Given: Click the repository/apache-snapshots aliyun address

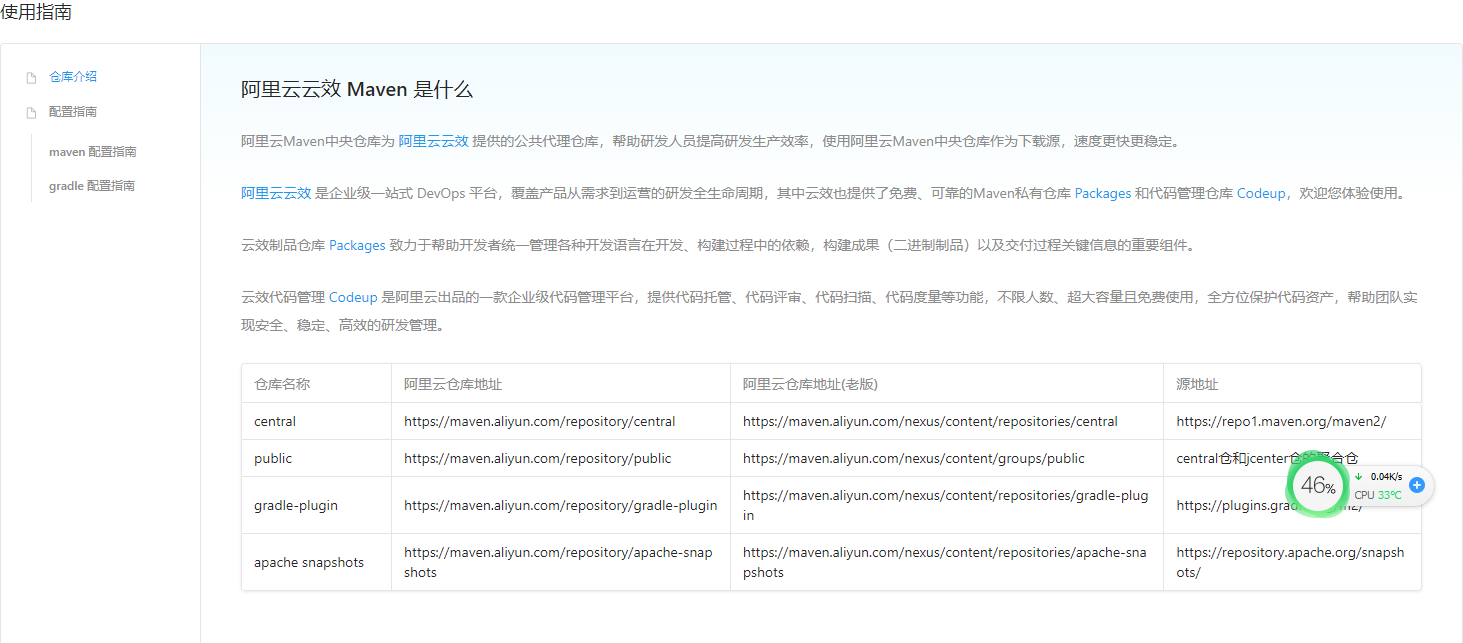Looking at the screenshot, I should [x=558, y=562].
